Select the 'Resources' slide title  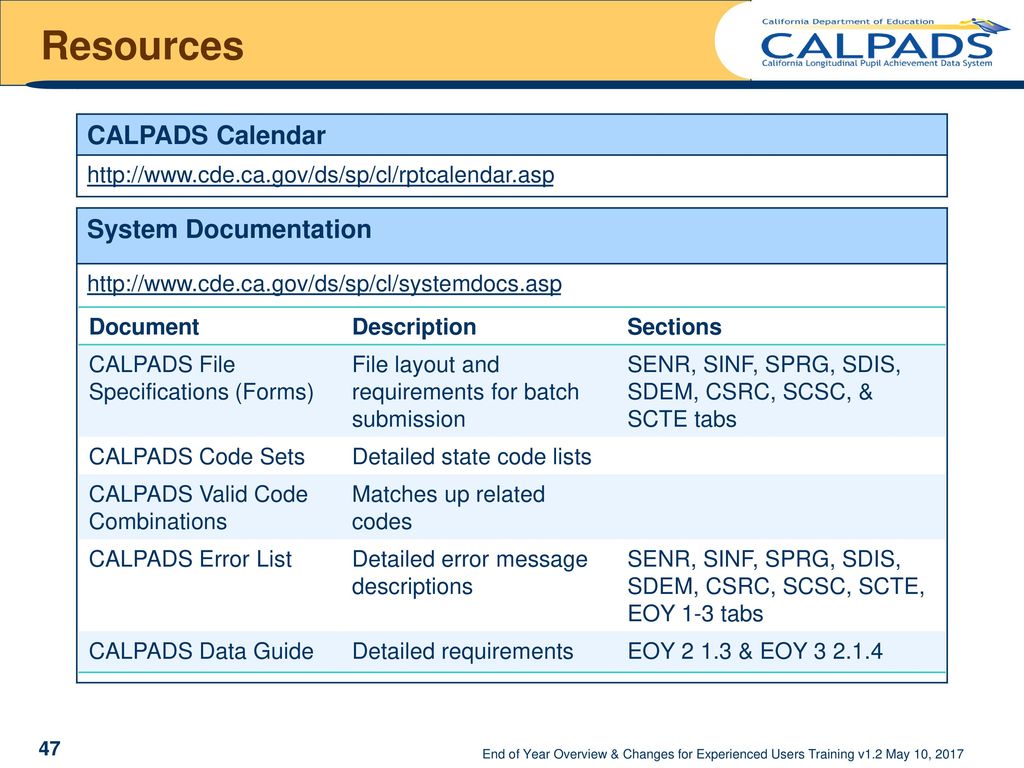(142, 46)
